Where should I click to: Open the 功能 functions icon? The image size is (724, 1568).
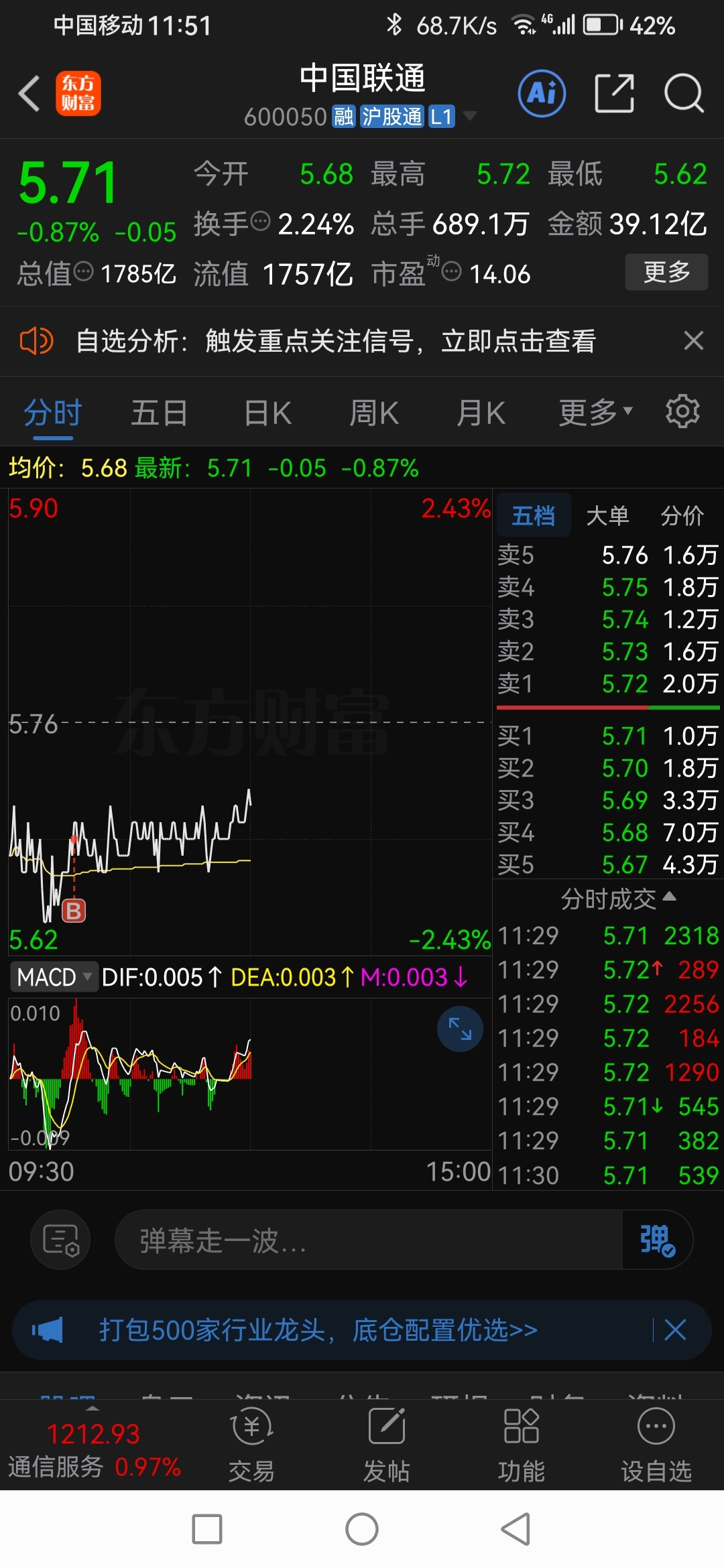point(521,1443)
